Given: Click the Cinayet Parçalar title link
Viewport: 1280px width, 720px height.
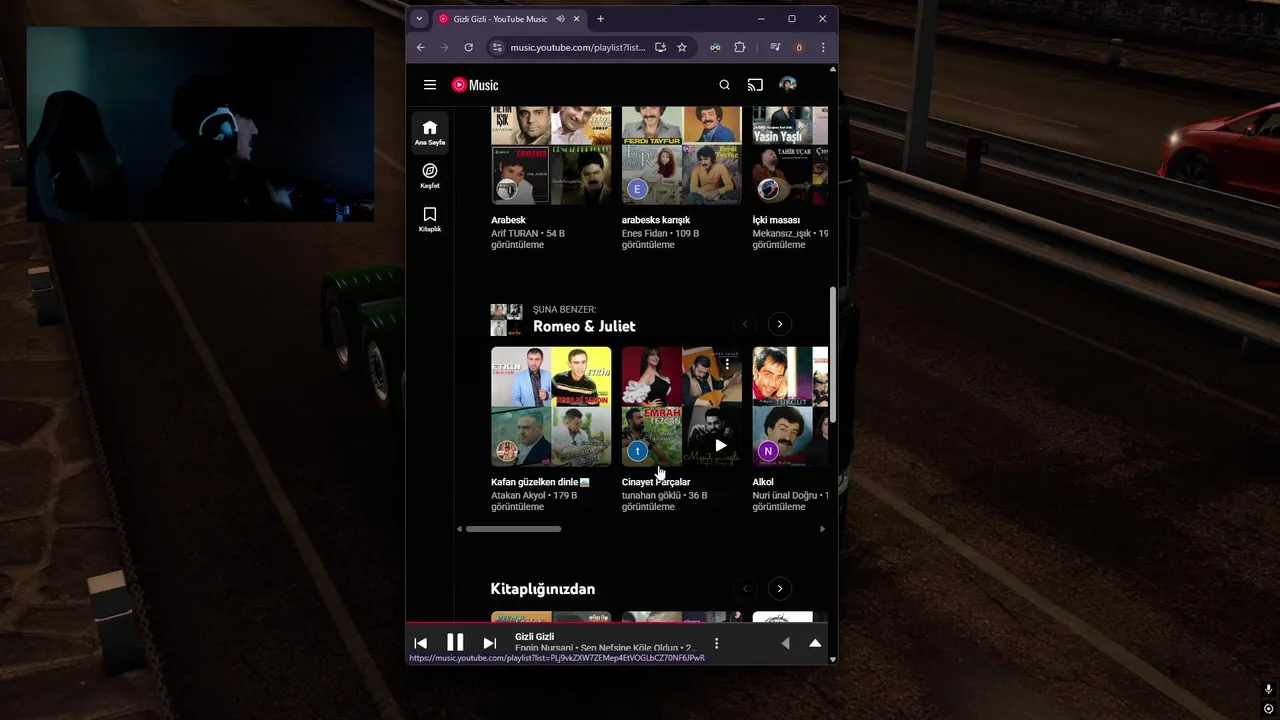Looking at the screenshot, I should point(656,482).
